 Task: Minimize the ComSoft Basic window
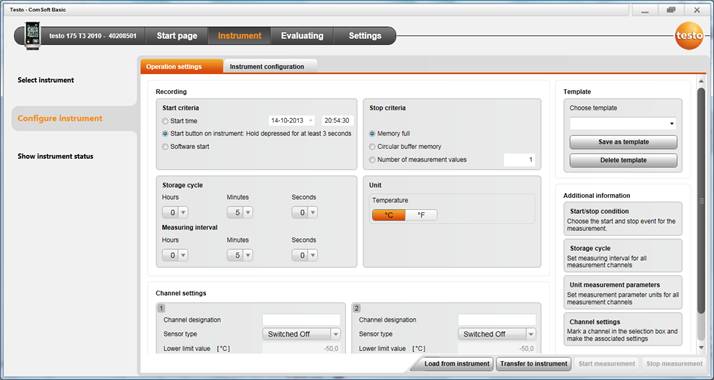(x=645, y=10)
